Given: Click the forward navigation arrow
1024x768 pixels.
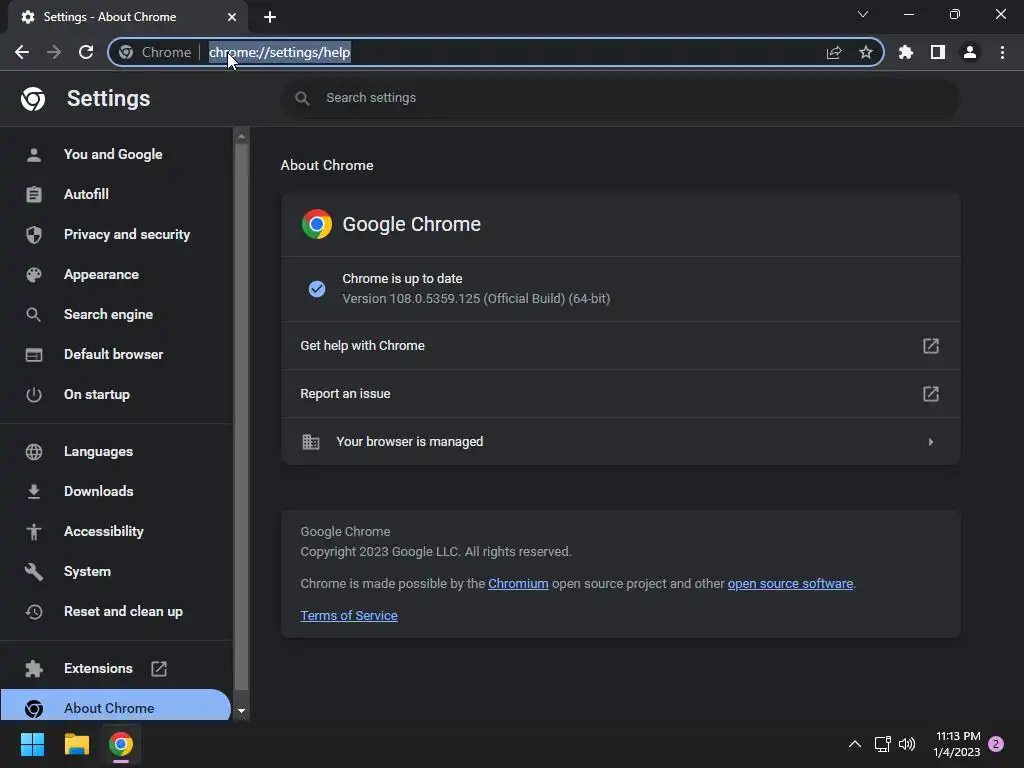Looking at the screenshot, I should point(54,52).
